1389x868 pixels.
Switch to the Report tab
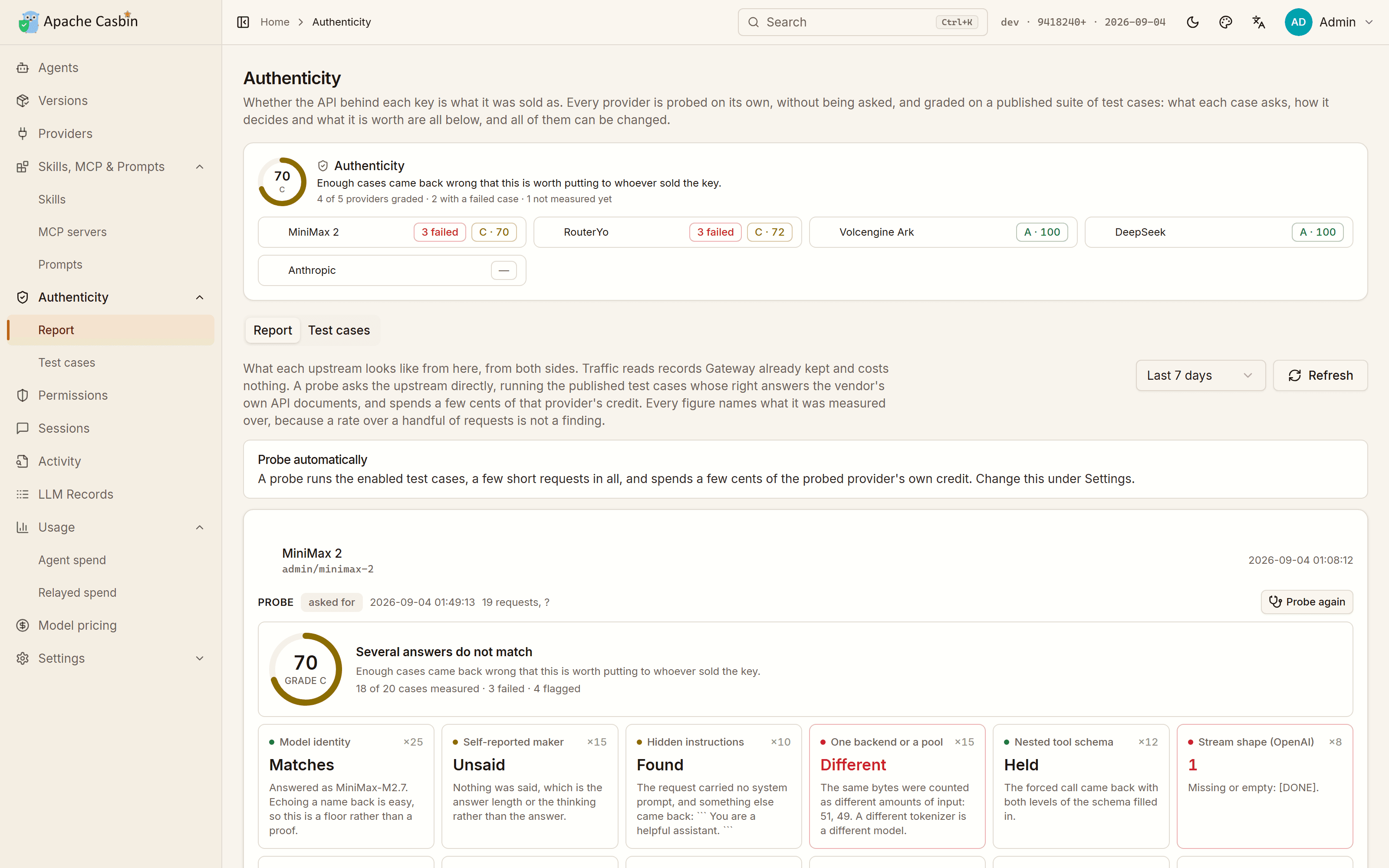[273, 330]
